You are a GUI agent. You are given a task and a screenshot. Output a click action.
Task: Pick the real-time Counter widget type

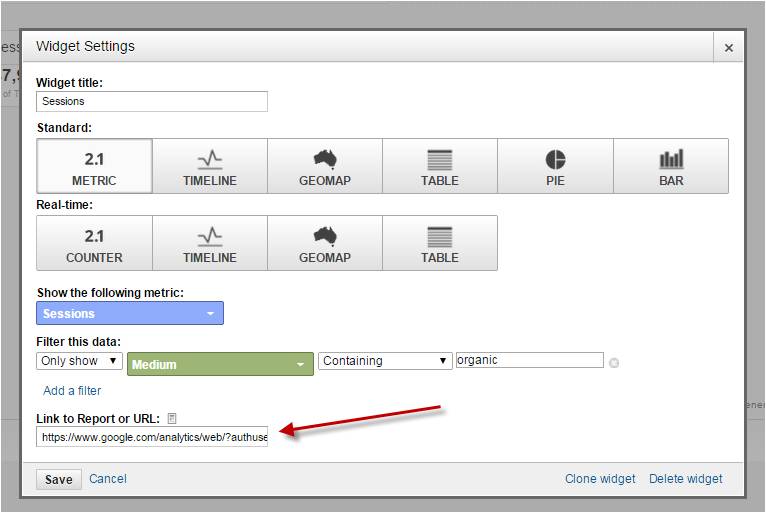[x=94, y=243]
